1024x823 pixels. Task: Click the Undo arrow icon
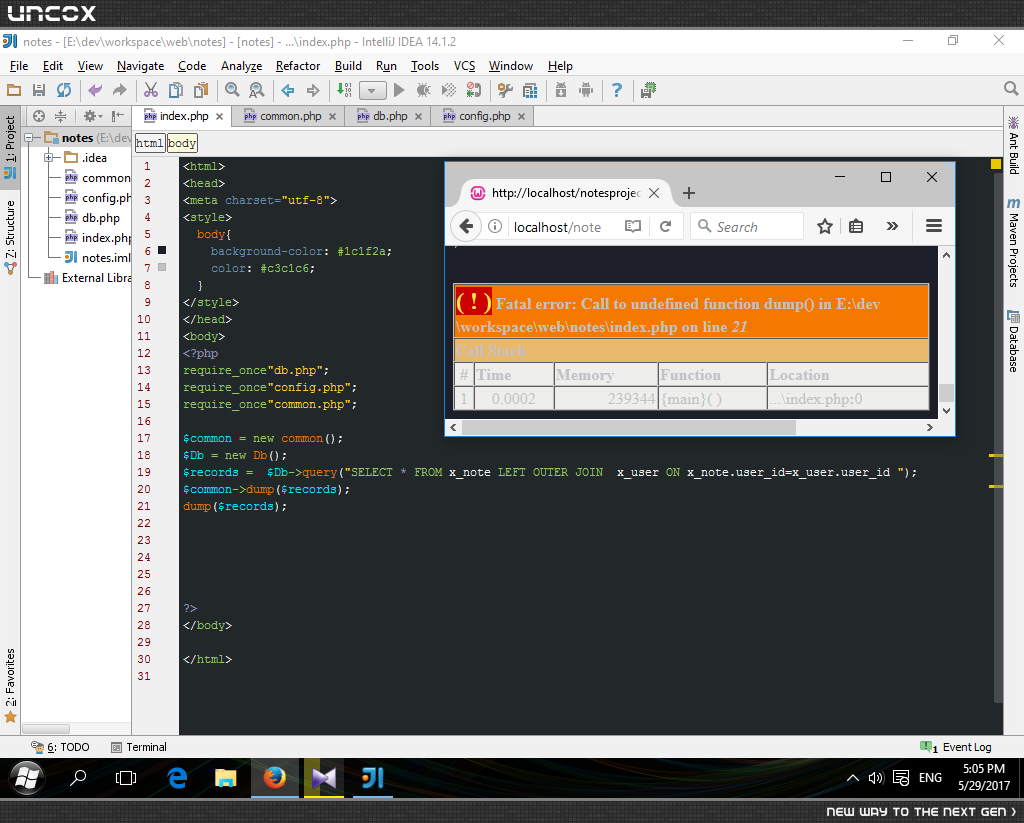(95, 90)
